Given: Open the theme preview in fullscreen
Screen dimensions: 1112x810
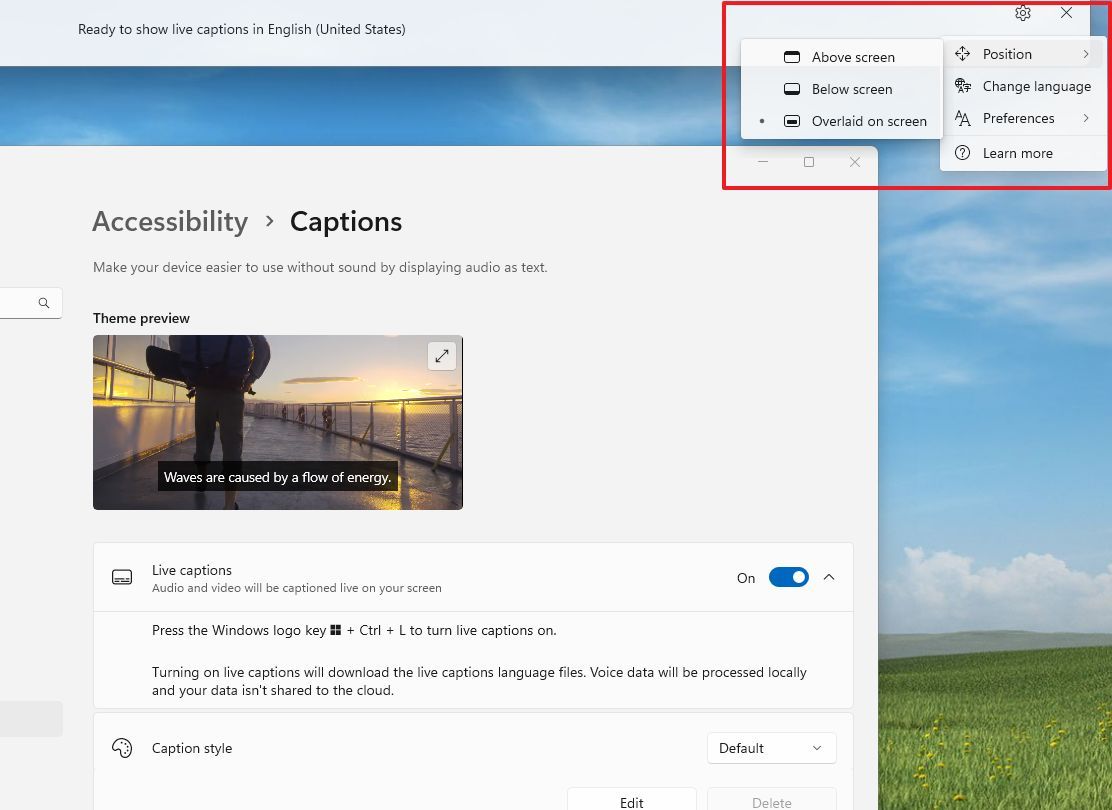Looking at the screenshot, I should (x=441, y=355).
